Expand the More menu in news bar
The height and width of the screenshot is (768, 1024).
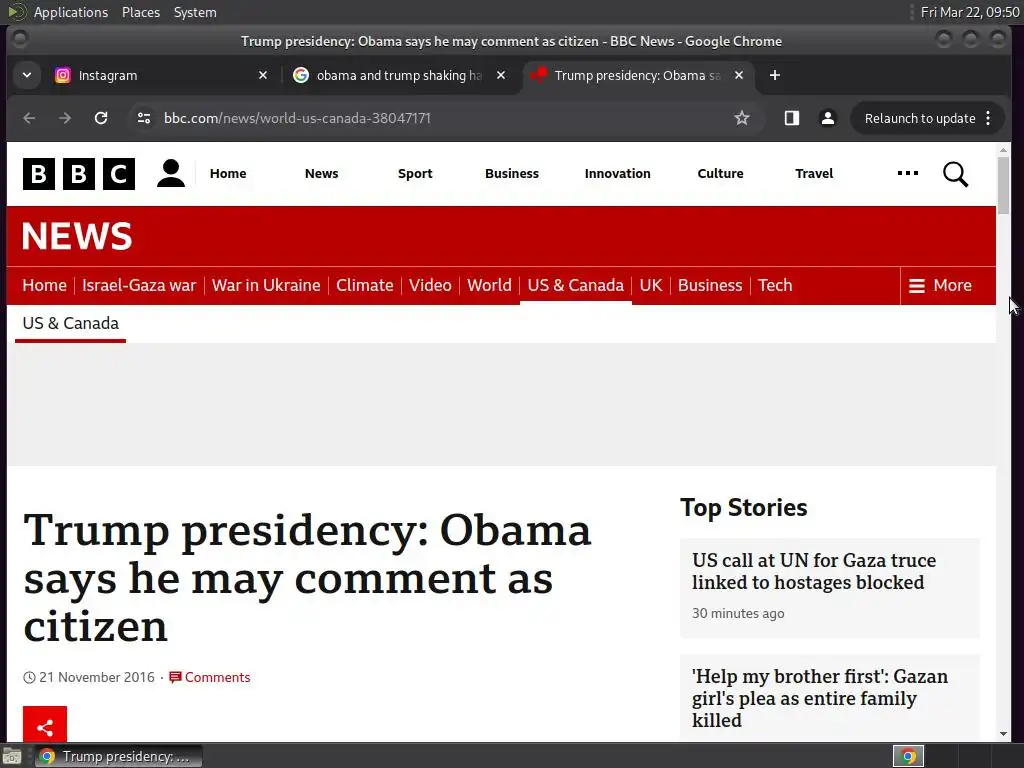coord(940,285)
